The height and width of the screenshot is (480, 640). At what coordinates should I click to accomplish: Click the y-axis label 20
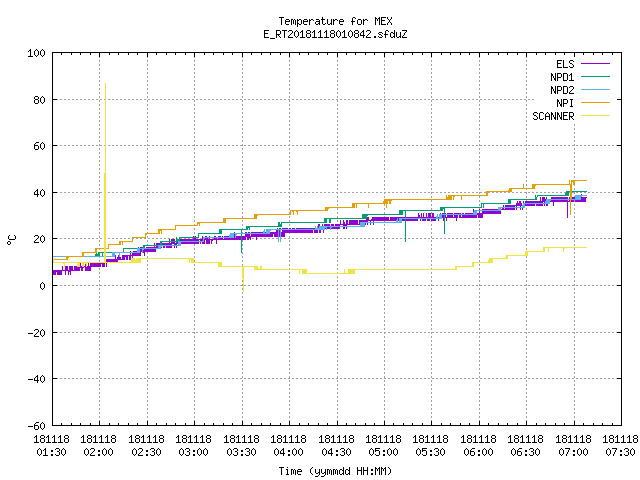(39, 239)
